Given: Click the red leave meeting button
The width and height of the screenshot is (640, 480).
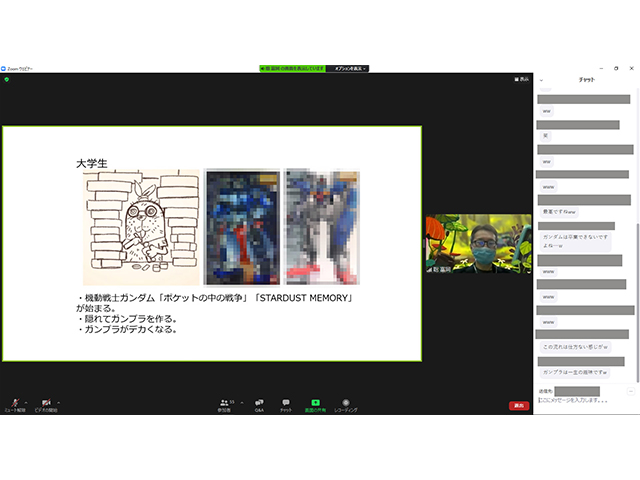Looking at the screenshot, I should (519, 405).
